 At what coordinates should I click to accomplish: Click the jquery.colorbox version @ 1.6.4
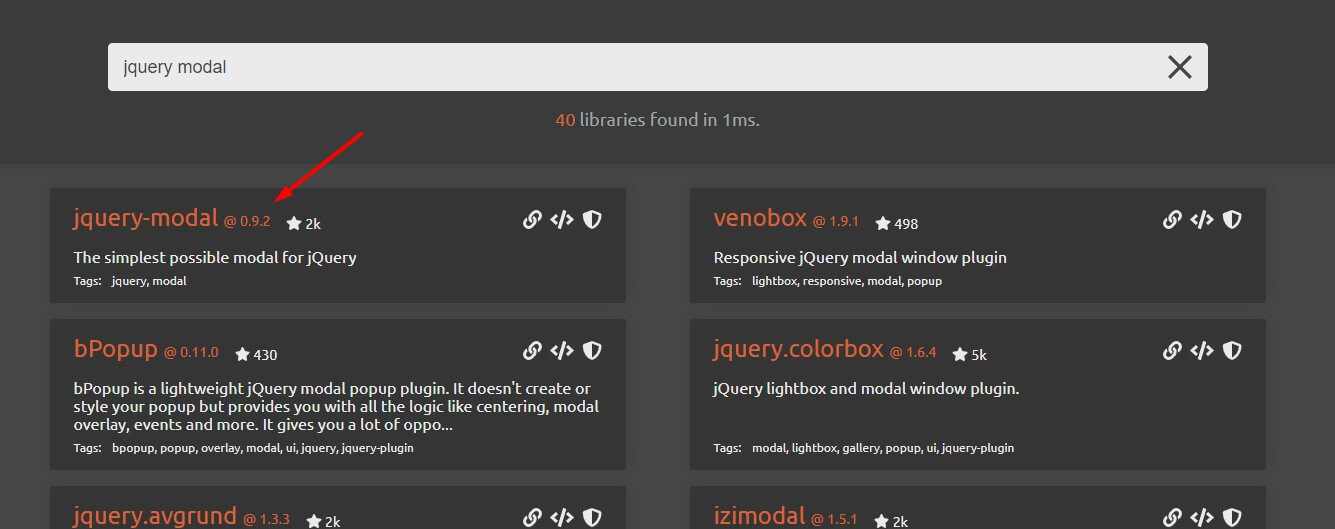(x=913, y=352)
